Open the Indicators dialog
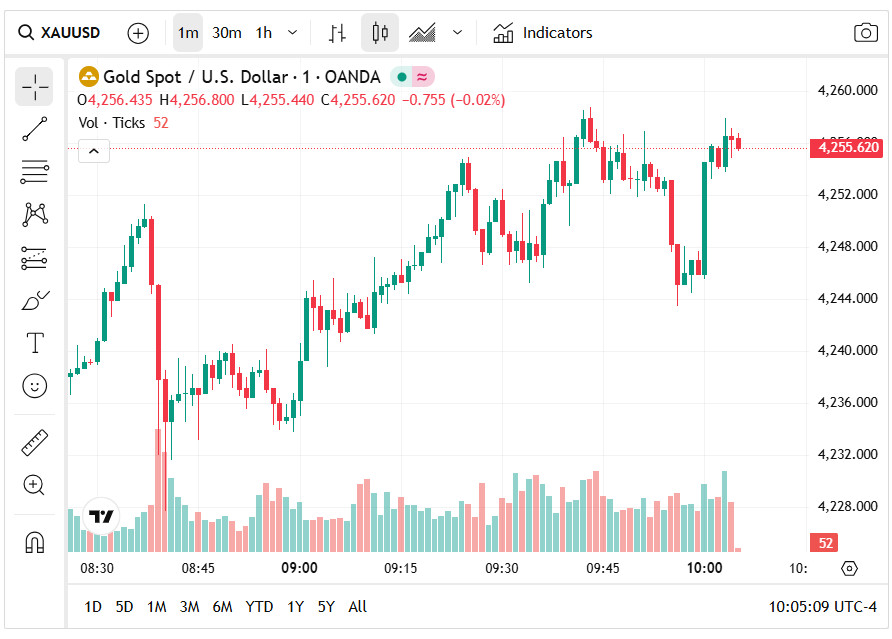 (x=543, y=33)
